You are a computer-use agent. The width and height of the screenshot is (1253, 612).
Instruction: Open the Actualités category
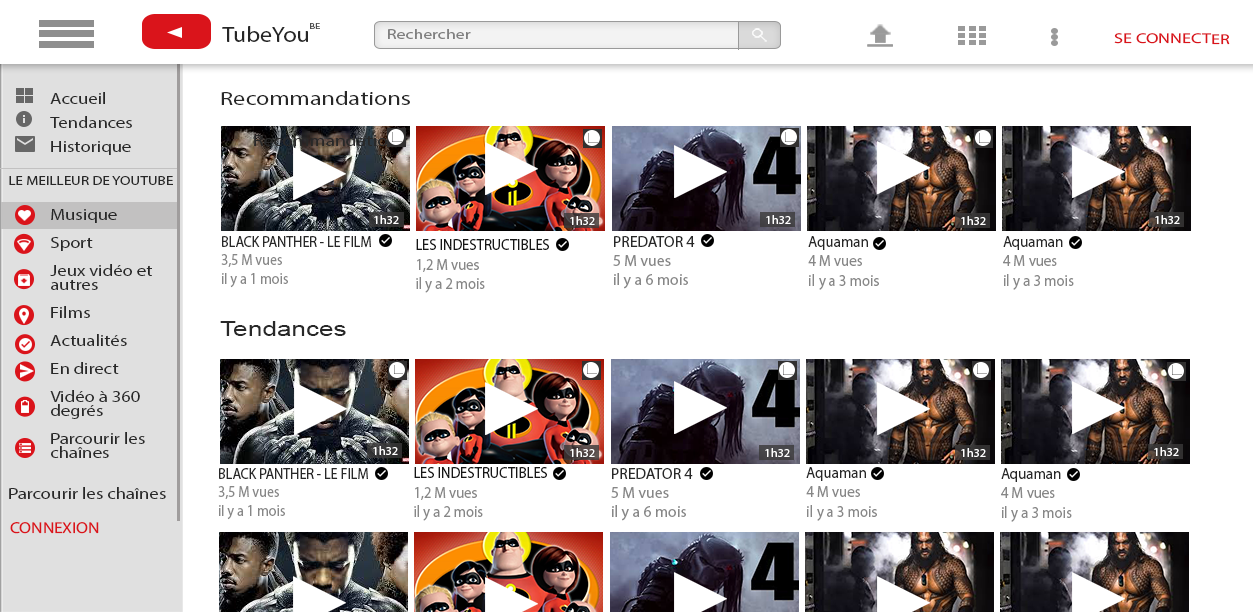[x=89, y=341]
